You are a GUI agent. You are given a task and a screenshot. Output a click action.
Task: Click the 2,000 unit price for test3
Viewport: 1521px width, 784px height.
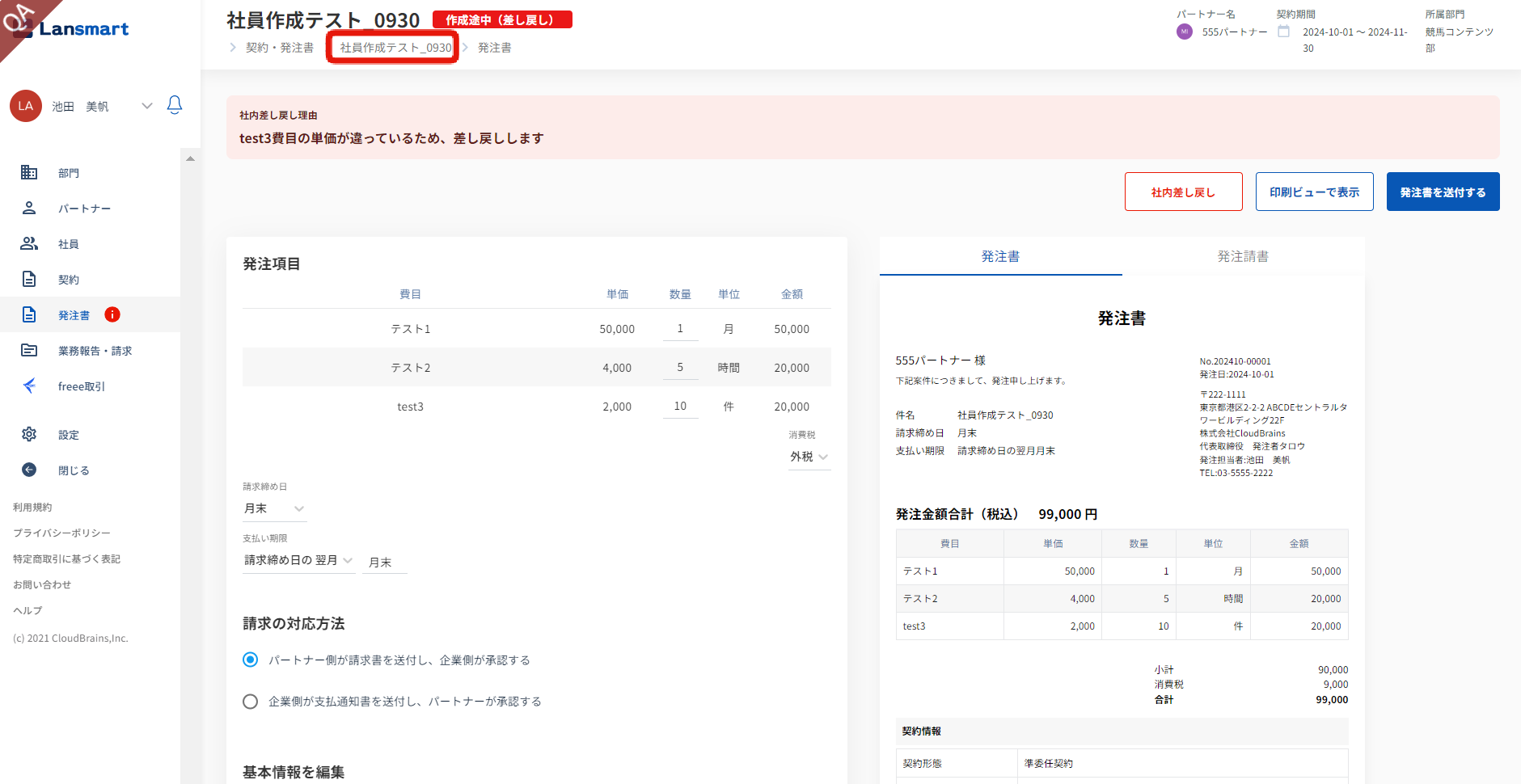point(617,407)
